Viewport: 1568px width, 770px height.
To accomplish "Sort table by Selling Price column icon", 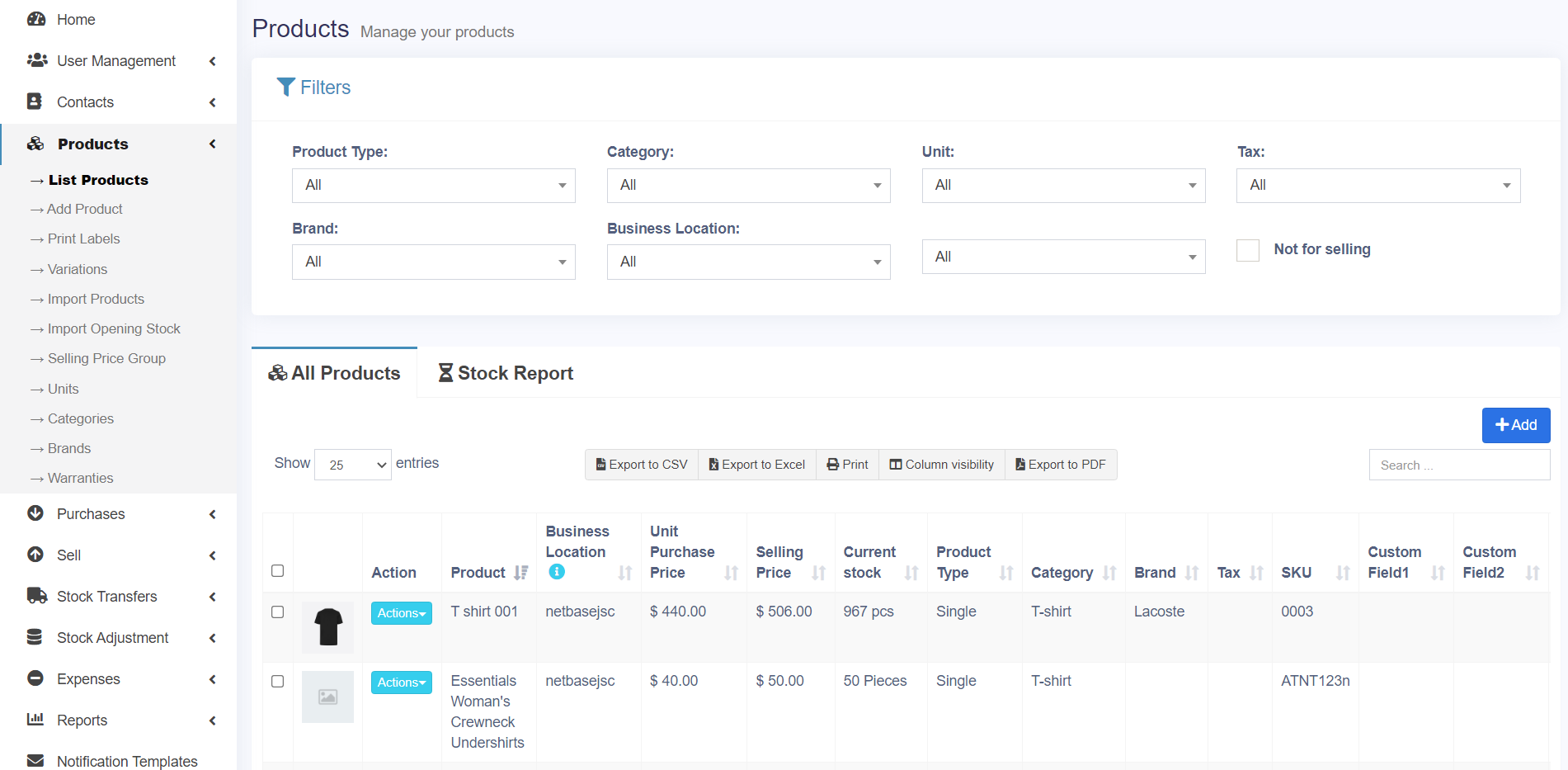I will tap(818, 573).
